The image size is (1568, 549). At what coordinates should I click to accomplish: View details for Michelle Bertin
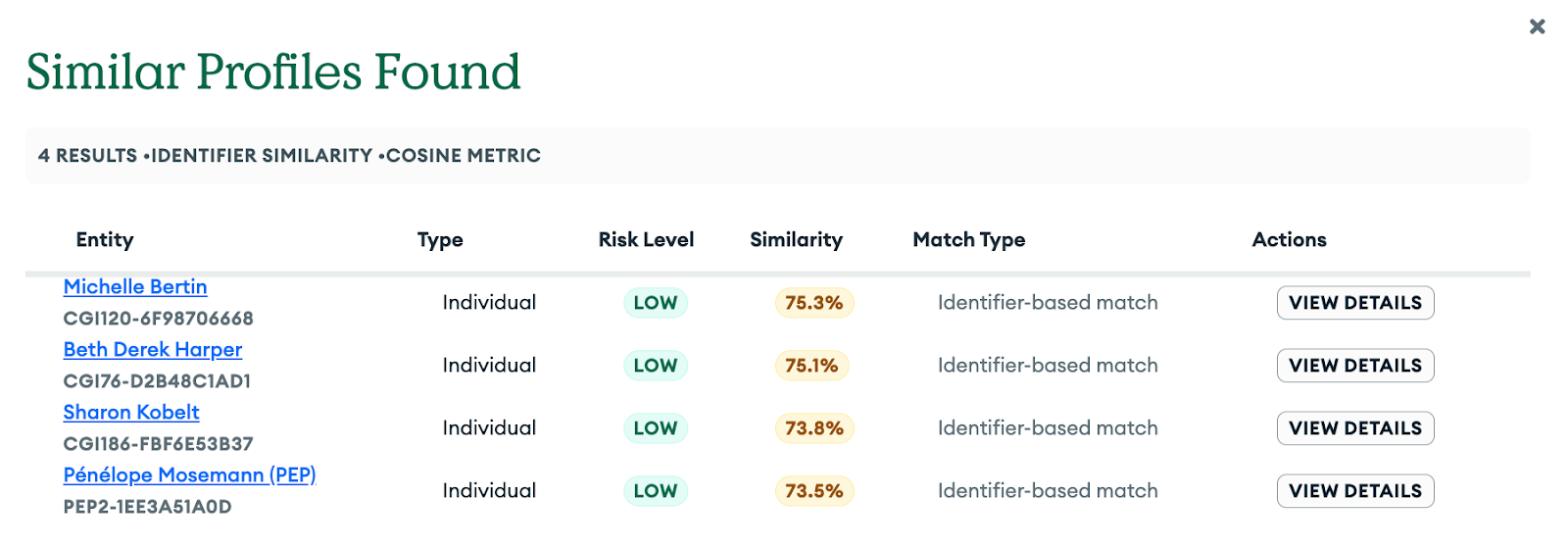tap(1354, 303)
